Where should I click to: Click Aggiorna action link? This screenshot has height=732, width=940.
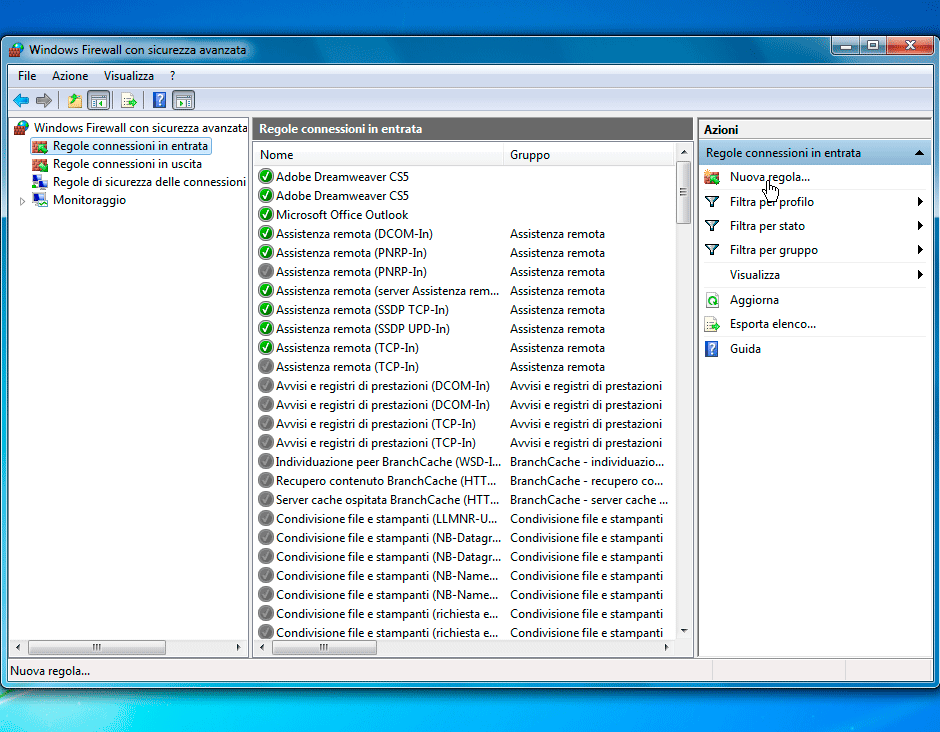point(754,300)
